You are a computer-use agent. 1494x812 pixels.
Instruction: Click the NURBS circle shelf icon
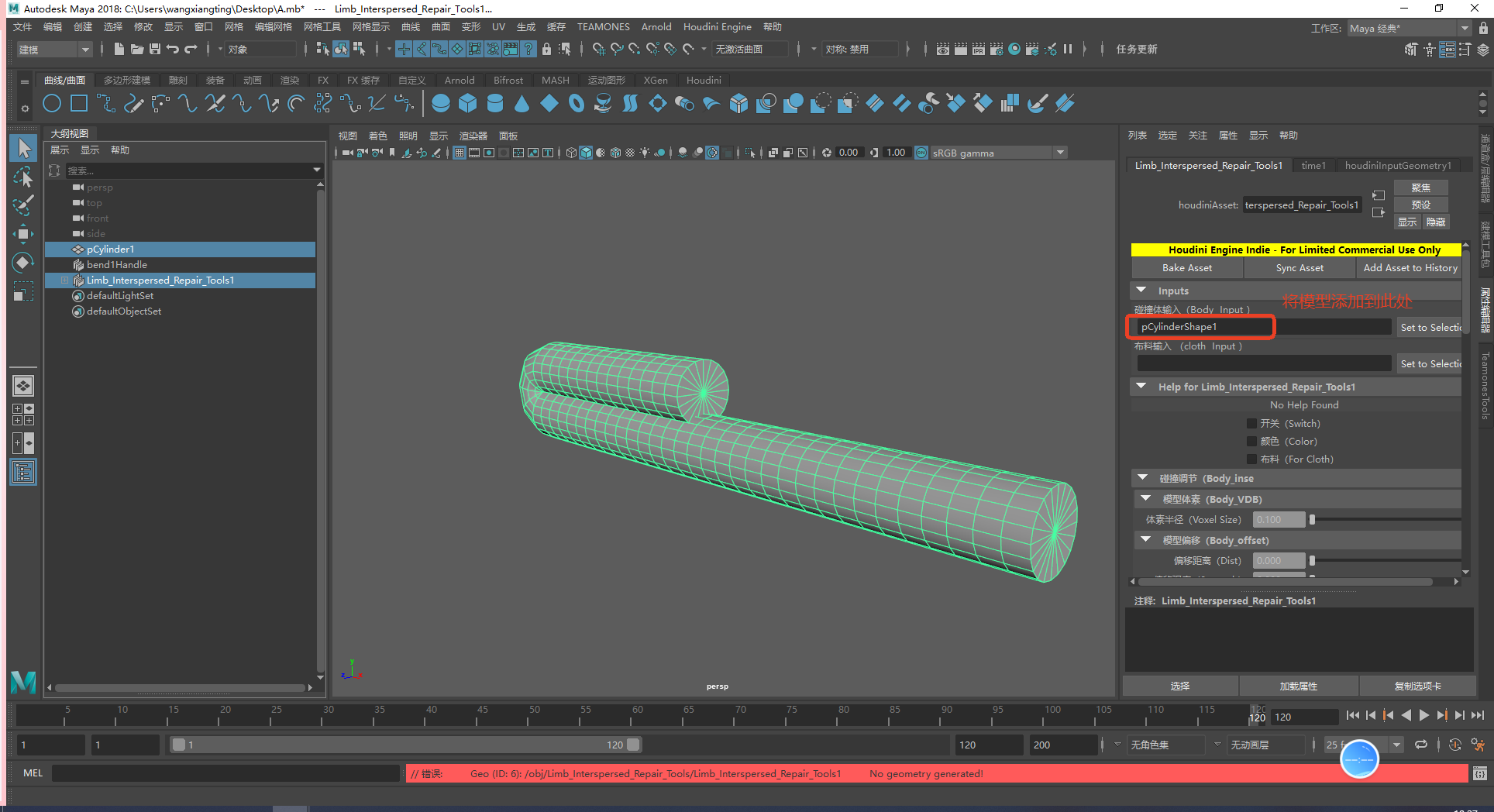tap(52, 103)
